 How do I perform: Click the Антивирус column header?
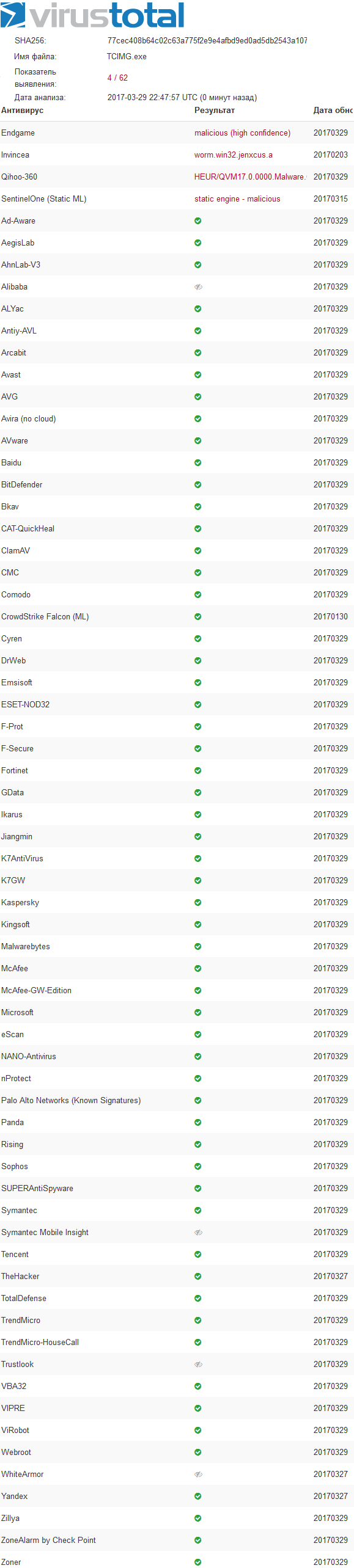point(23,111)
